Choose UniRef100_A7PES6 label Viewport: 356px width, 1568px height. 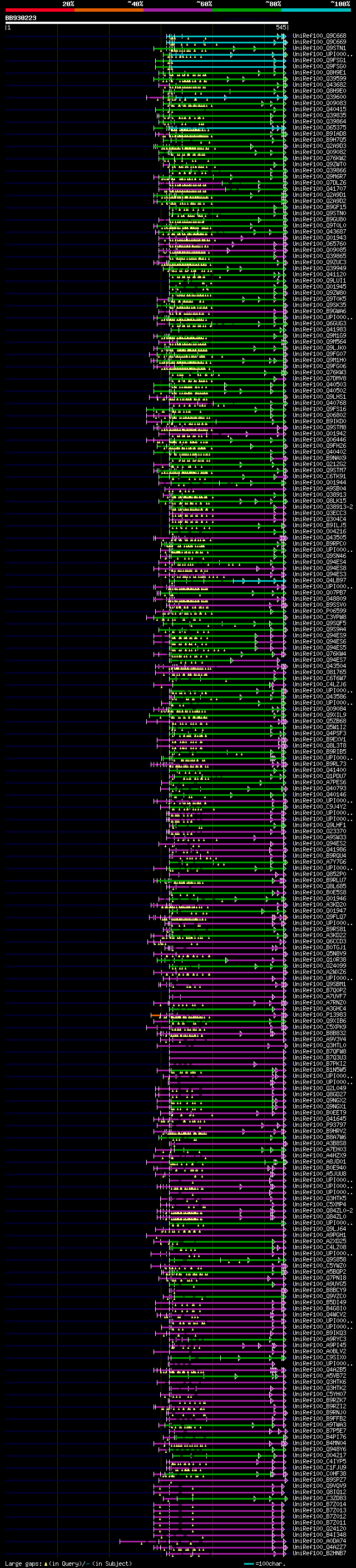click(319, 782)
